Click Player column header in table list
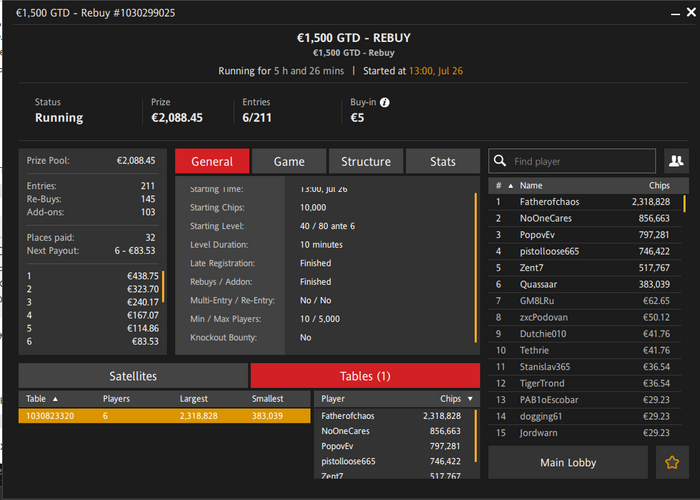This screenshot has width=700, height=500. (x=333, y=399)
